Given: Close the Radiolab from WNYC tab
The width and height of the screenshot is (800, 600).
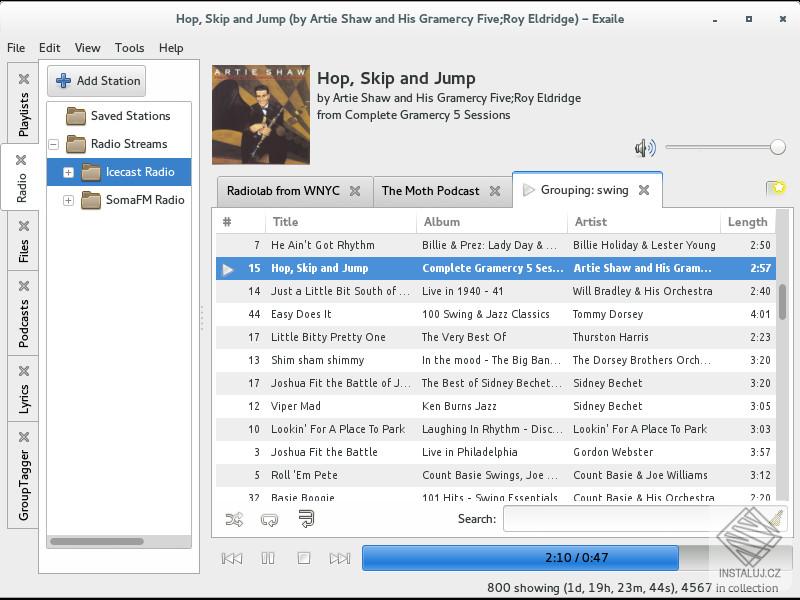Looking at the screenshot, I should 355,191.
